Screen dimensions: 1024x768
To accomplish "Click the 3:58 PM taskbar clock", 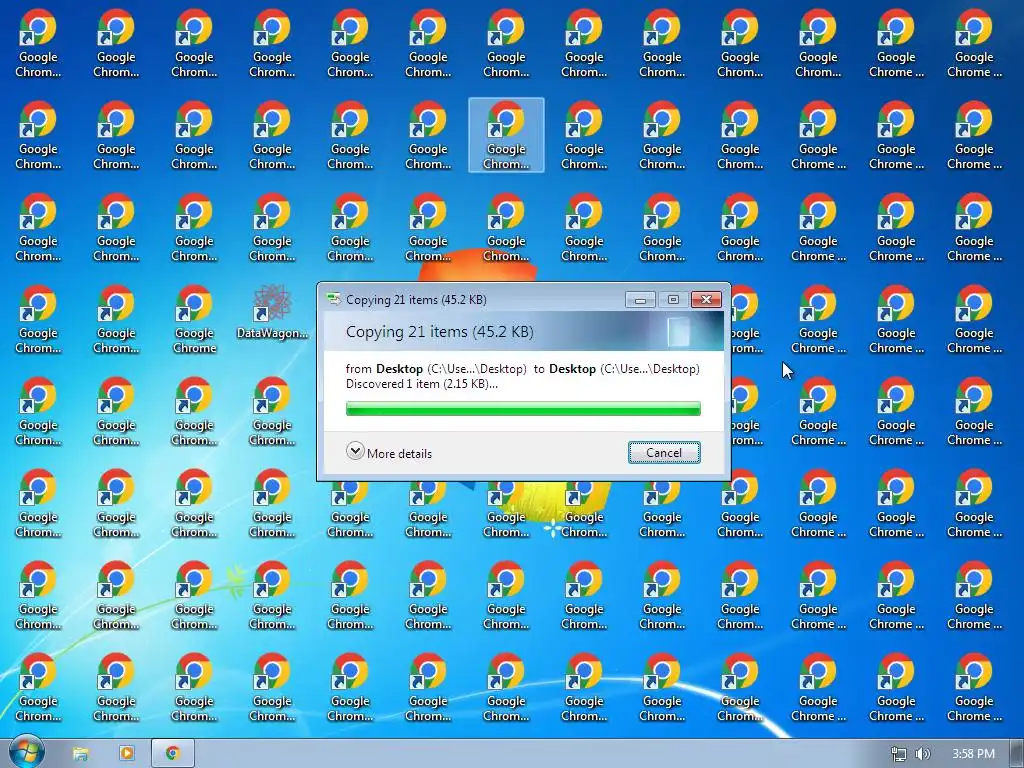I will coord(973,754).
